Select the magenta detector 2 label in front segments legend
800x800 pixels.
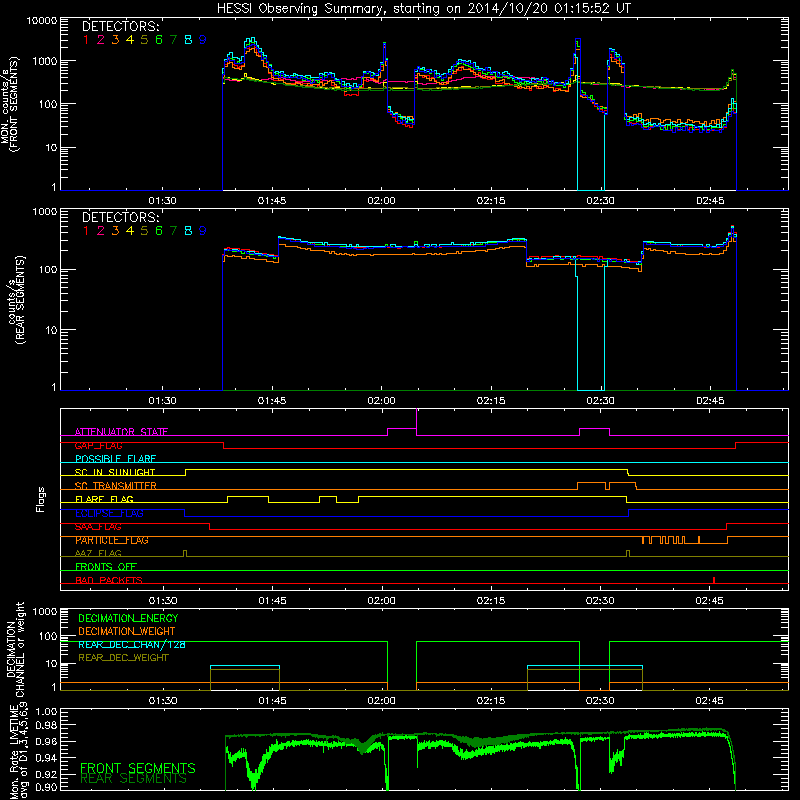[101, 40]
